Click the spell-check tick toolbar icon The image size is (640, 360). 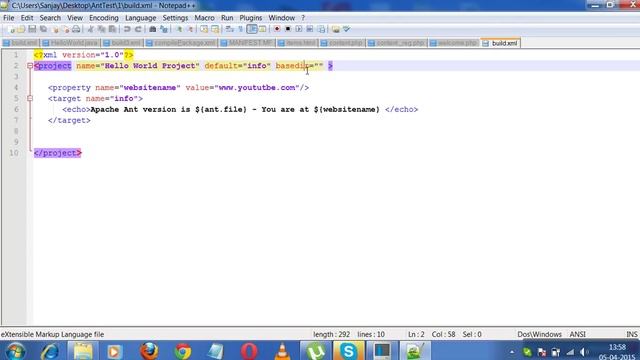click(x=347, y=29)
